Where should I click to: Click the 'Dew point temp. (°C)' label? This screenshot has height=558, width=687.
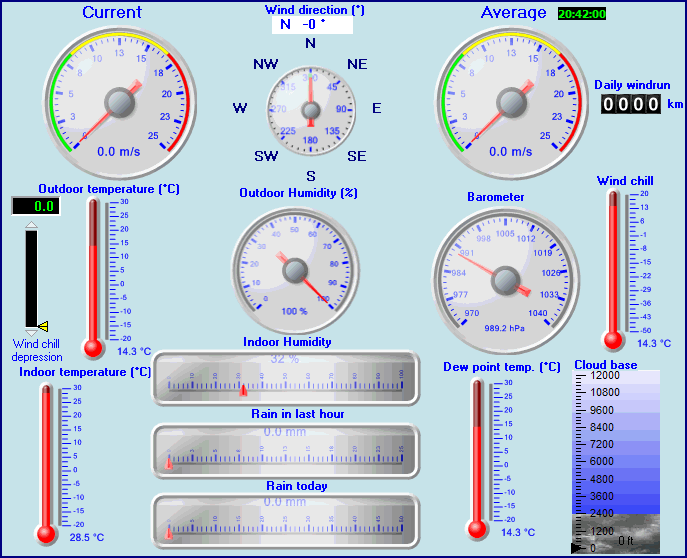pyautogui.click(x=502, y=367)
